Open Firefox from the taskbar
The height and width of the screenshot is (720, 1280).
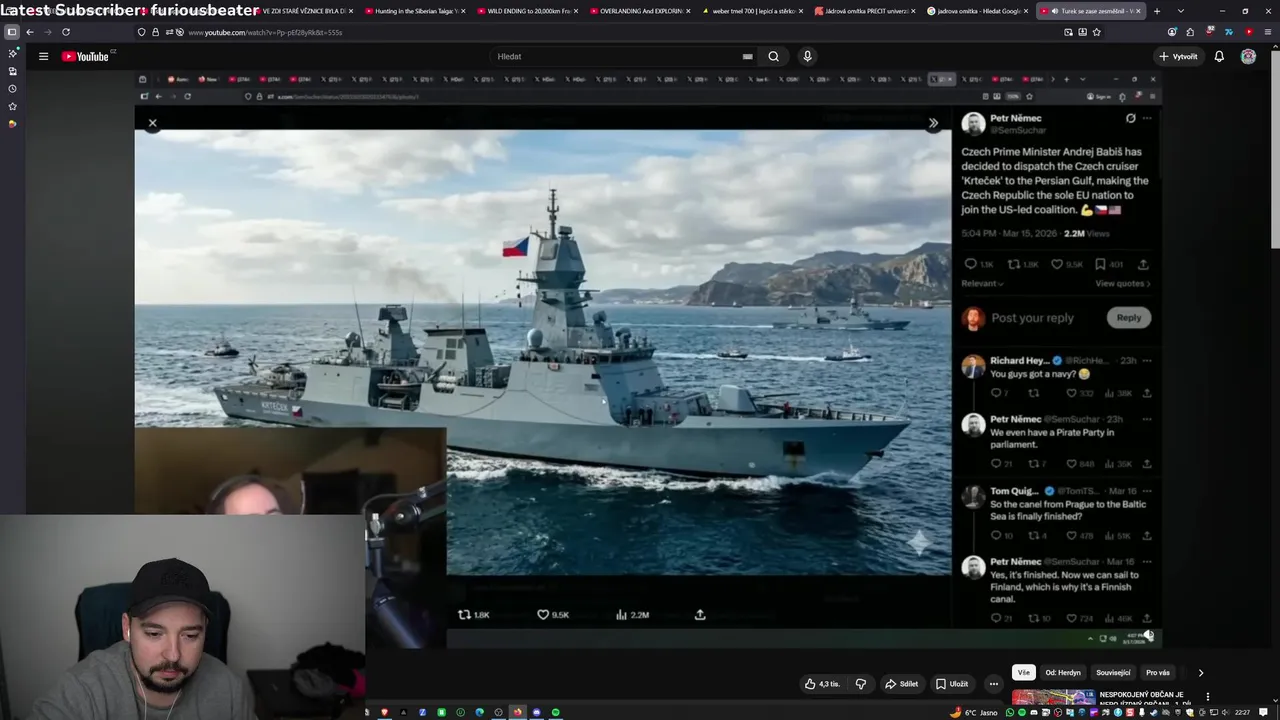click(x=517, y=712)
